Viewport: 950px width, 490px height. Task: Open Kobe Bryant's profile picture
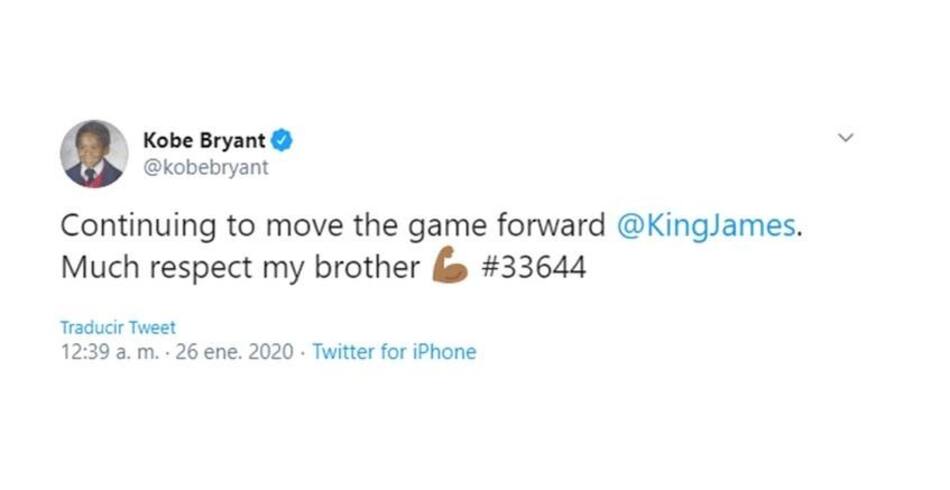pyautogui.click(x=94, y=154)
